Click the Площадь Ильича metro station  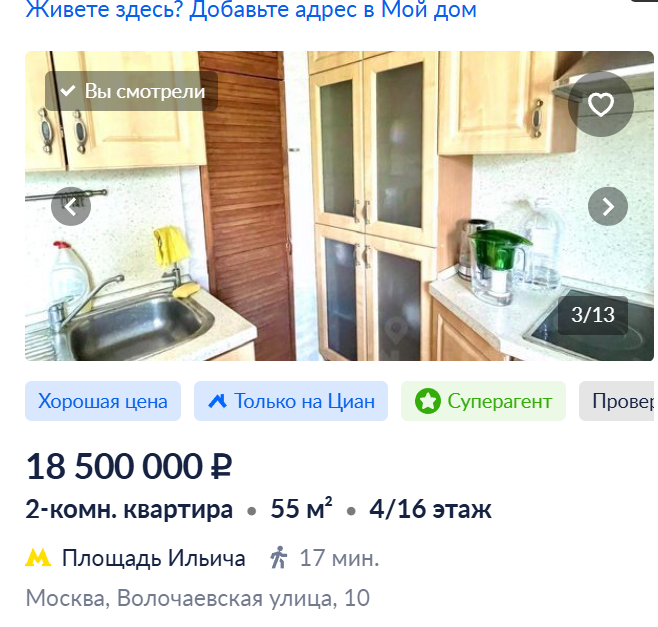(x=154, y=558)
